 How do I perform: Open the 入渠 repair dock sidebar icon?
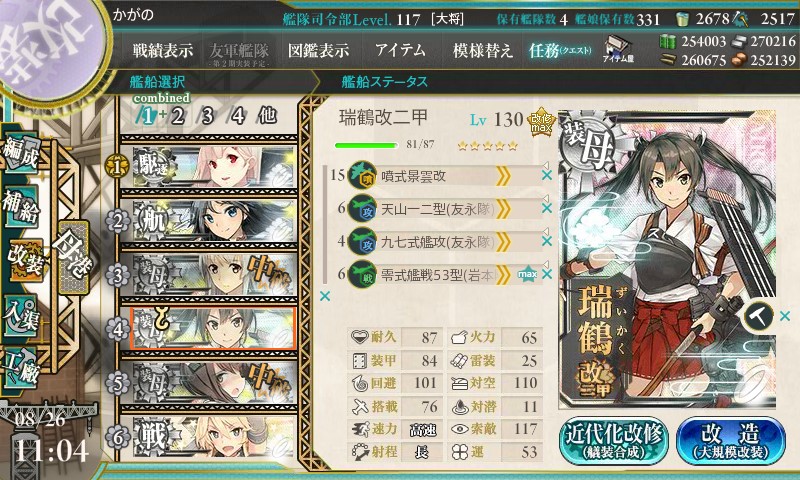tap(20, 316)
